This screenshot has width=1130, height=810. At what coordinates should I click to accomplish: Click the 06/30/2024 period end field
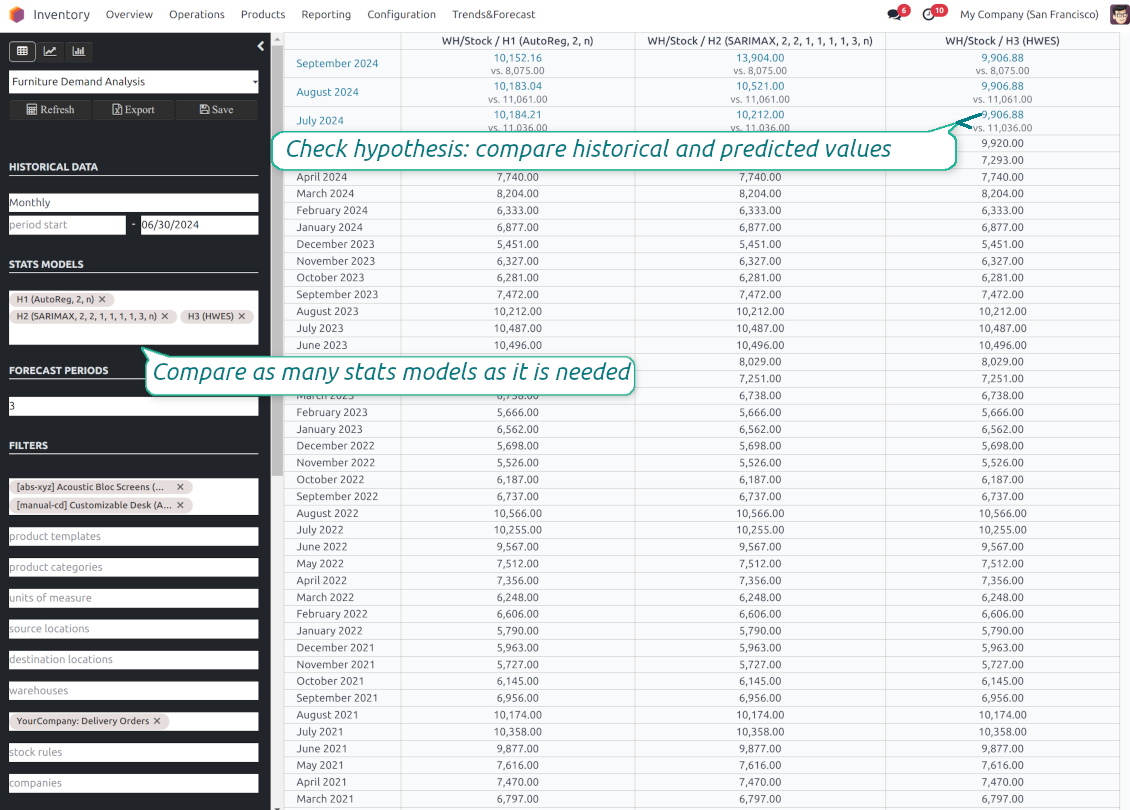click(x=200, y=225)
